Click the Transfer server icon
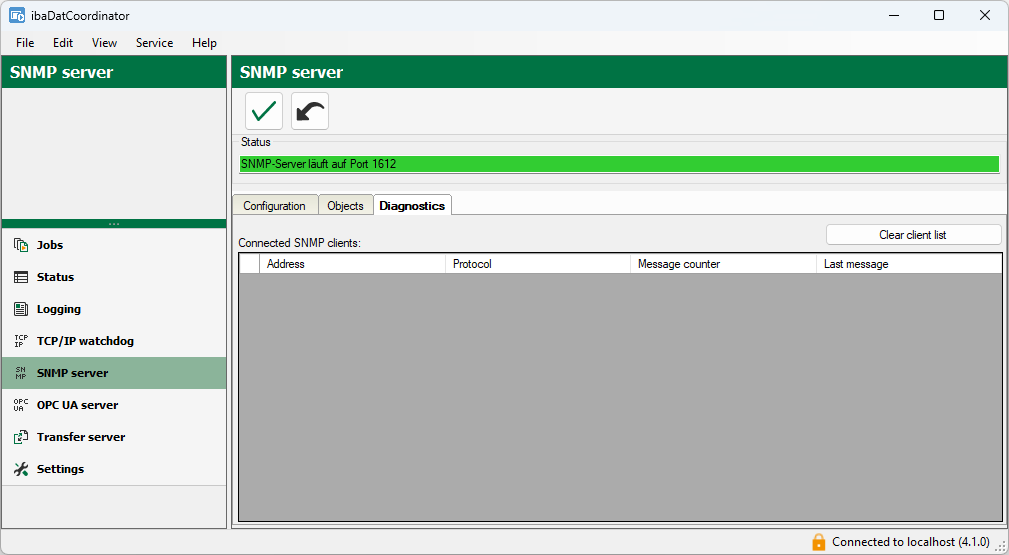Image resolution: width=1009 pixels, height=555 pixels. click(21, 437)
